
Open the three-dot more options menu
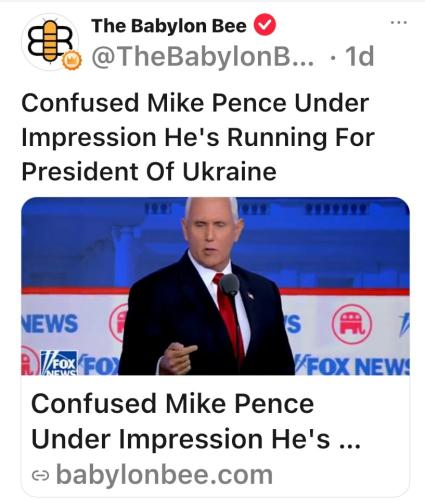(x=399, y=23)
